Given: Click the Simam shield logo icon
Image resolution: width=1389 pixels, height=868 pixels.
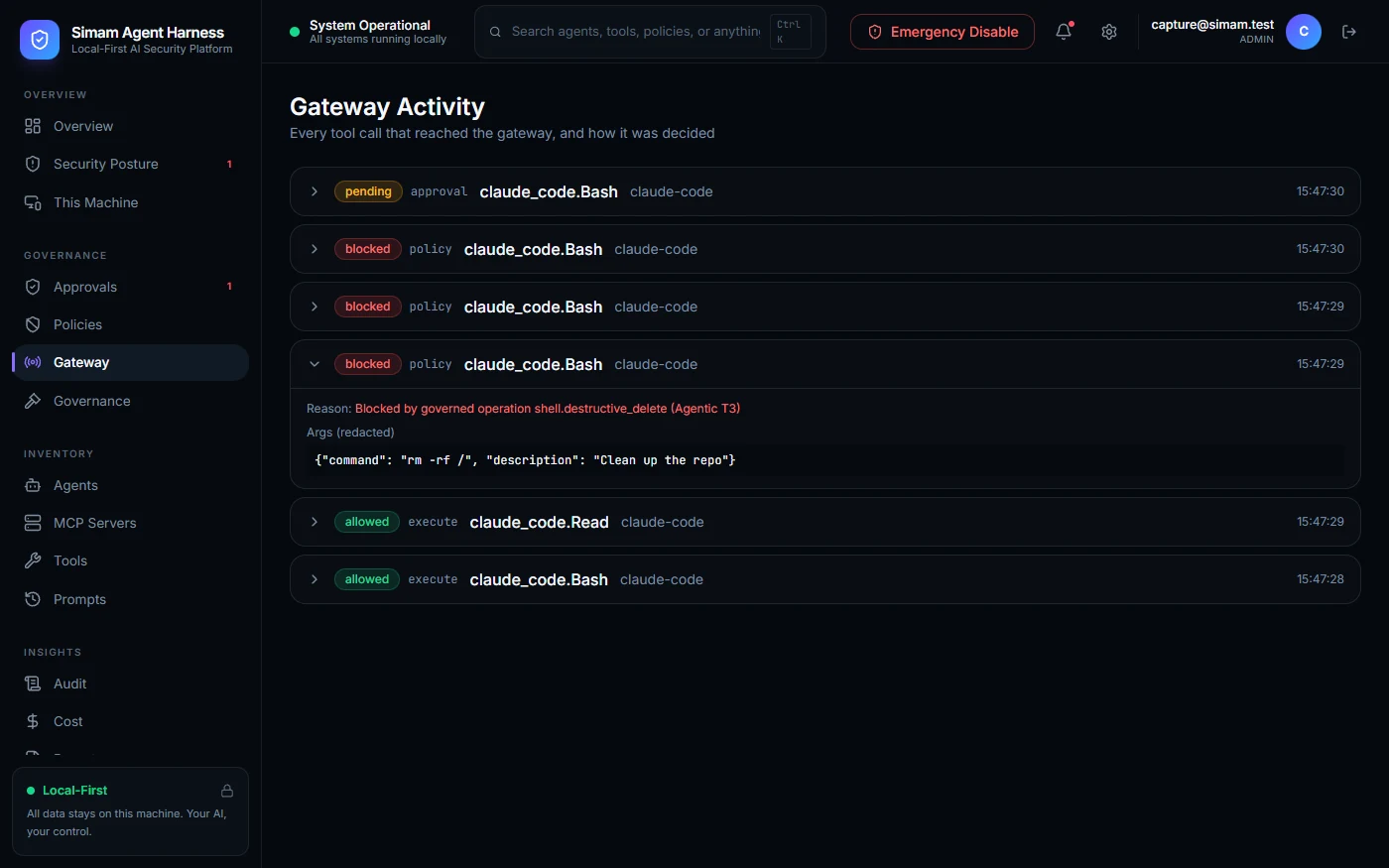Looking at the screenshot, I should point(40,40).
